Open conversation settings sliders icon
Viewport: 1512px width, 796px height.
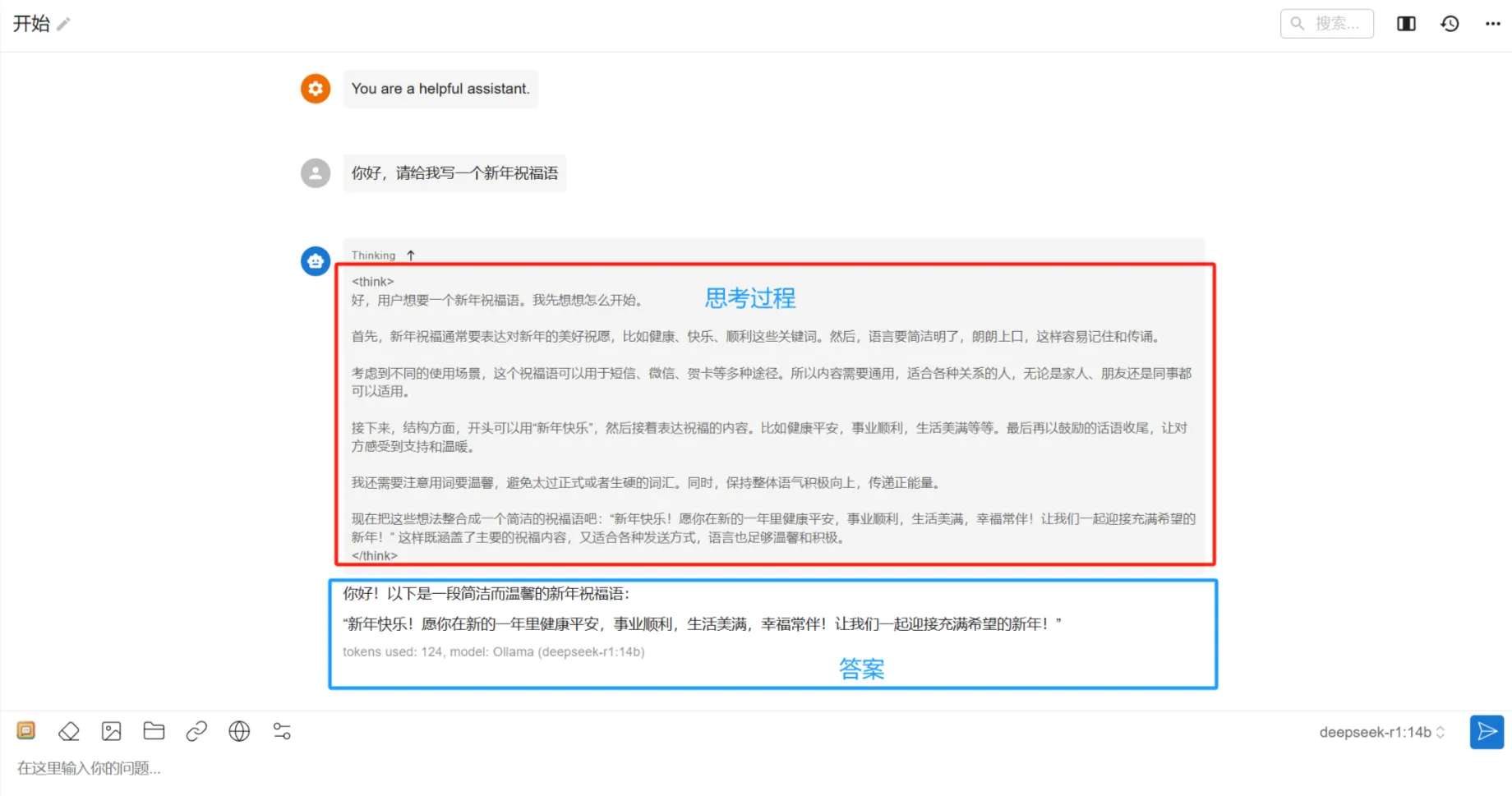pyautogui.click(x=282, y=731)
